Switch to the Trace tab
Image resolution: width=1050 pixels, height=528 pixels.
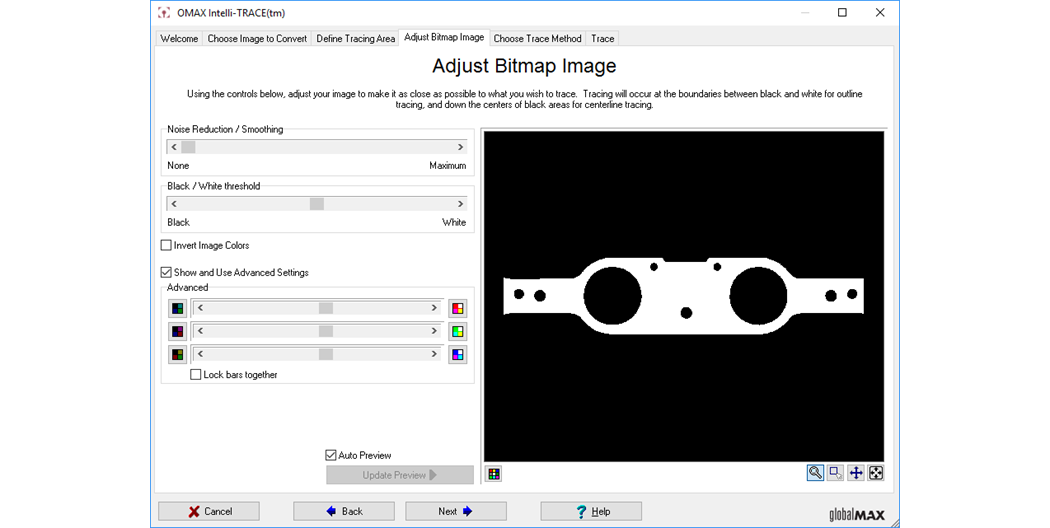click(x=603, y=39)
